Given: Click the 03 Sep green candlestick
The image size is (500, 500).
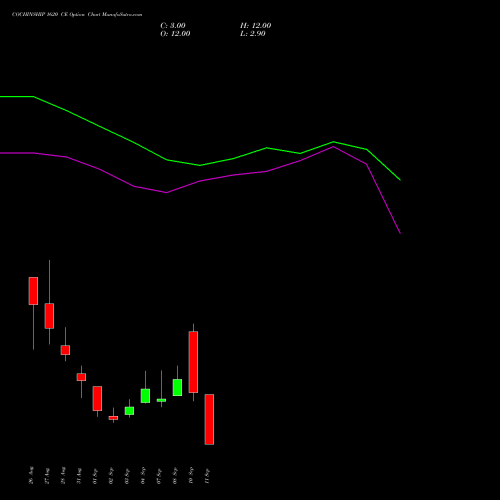Looking at the screenshot, I should tap(129, 411).
